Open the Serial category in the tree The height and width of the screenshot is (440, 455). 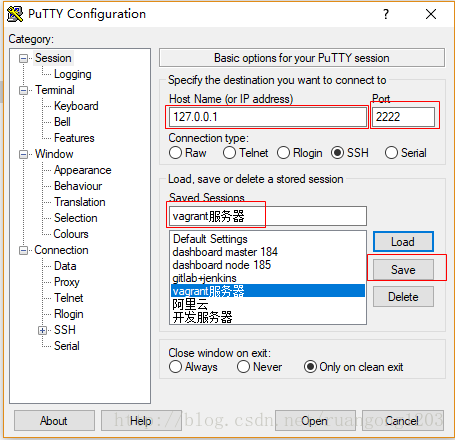tap(67, 346)
